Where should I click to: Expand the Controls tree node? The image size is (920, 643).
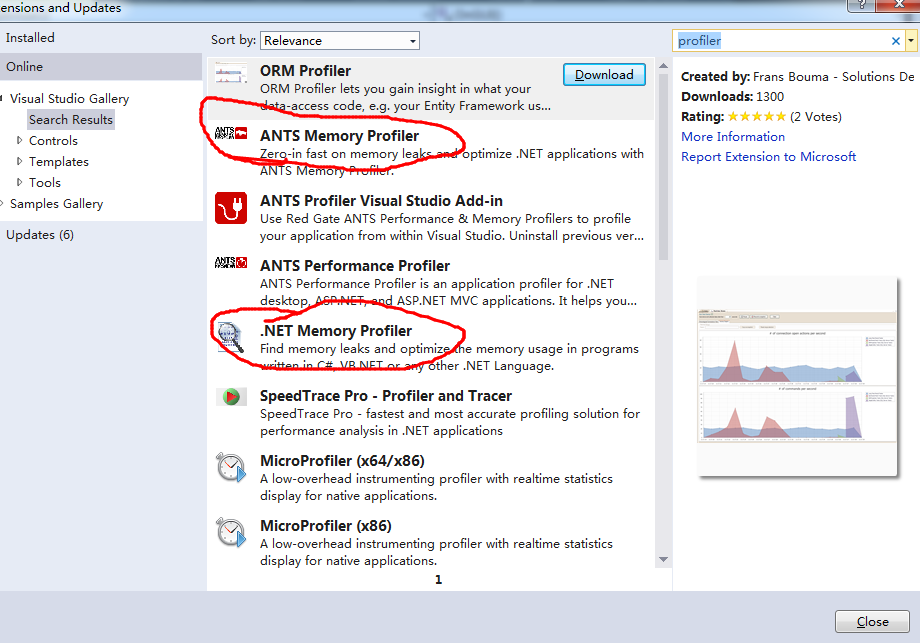19,140
